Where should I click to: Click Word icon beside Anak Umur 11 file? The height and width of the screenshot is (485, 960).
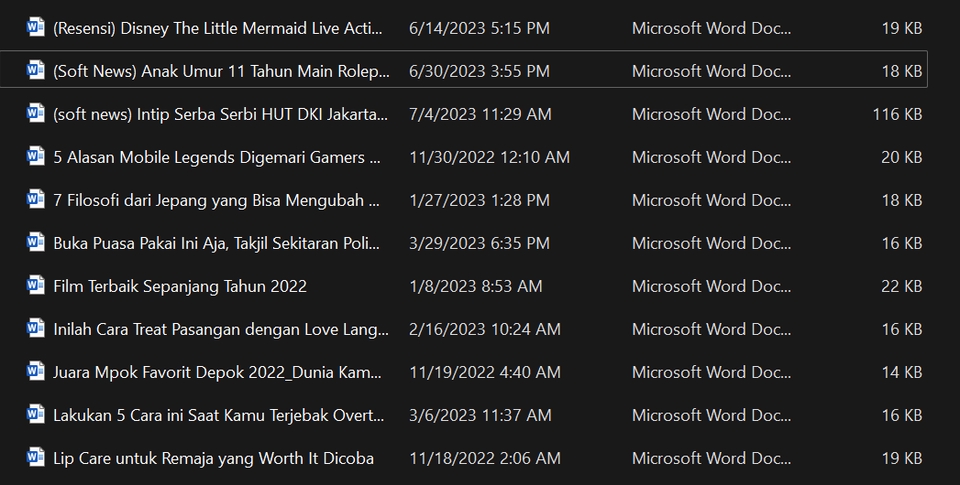point(36,70)
